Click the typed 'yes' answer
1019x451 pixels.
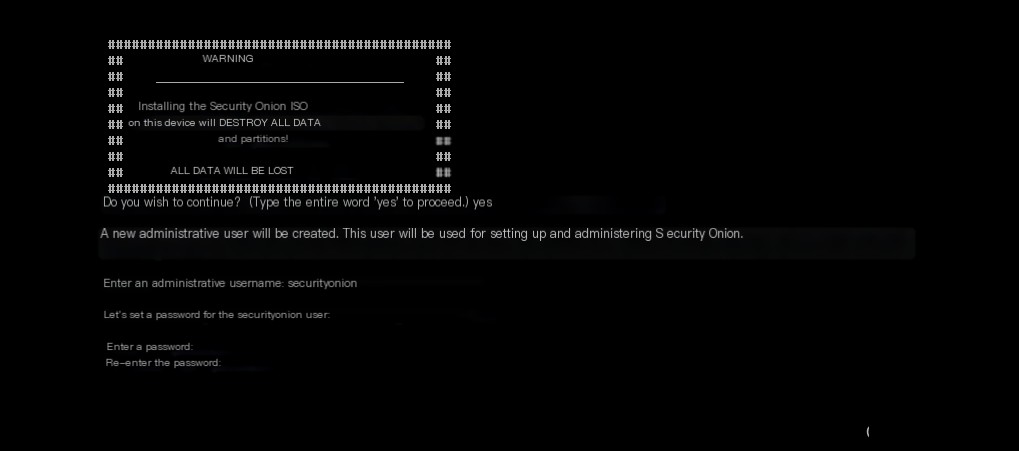click(x=482, y=203)
